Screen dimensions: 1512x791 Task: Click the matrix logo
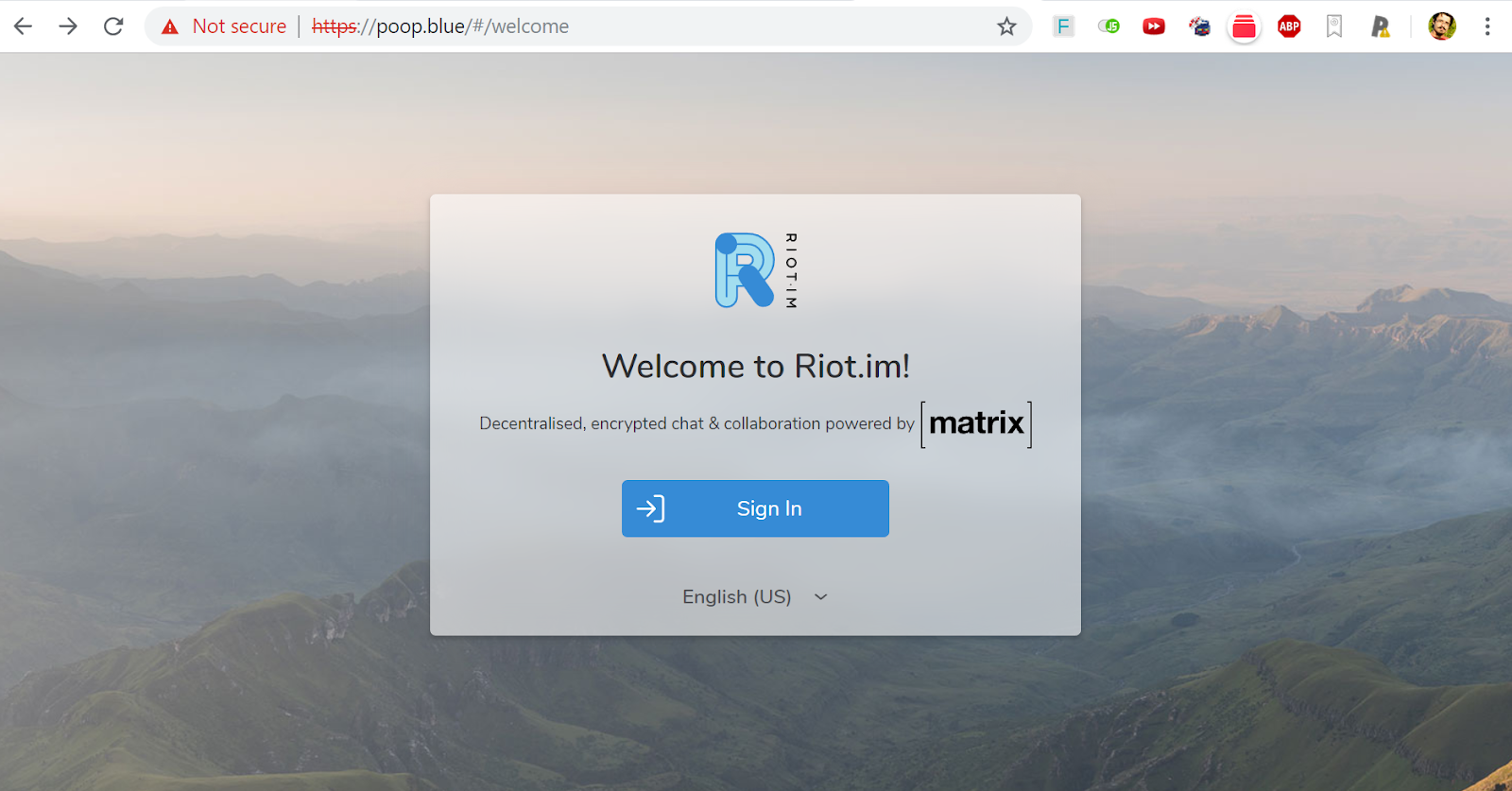976,423
